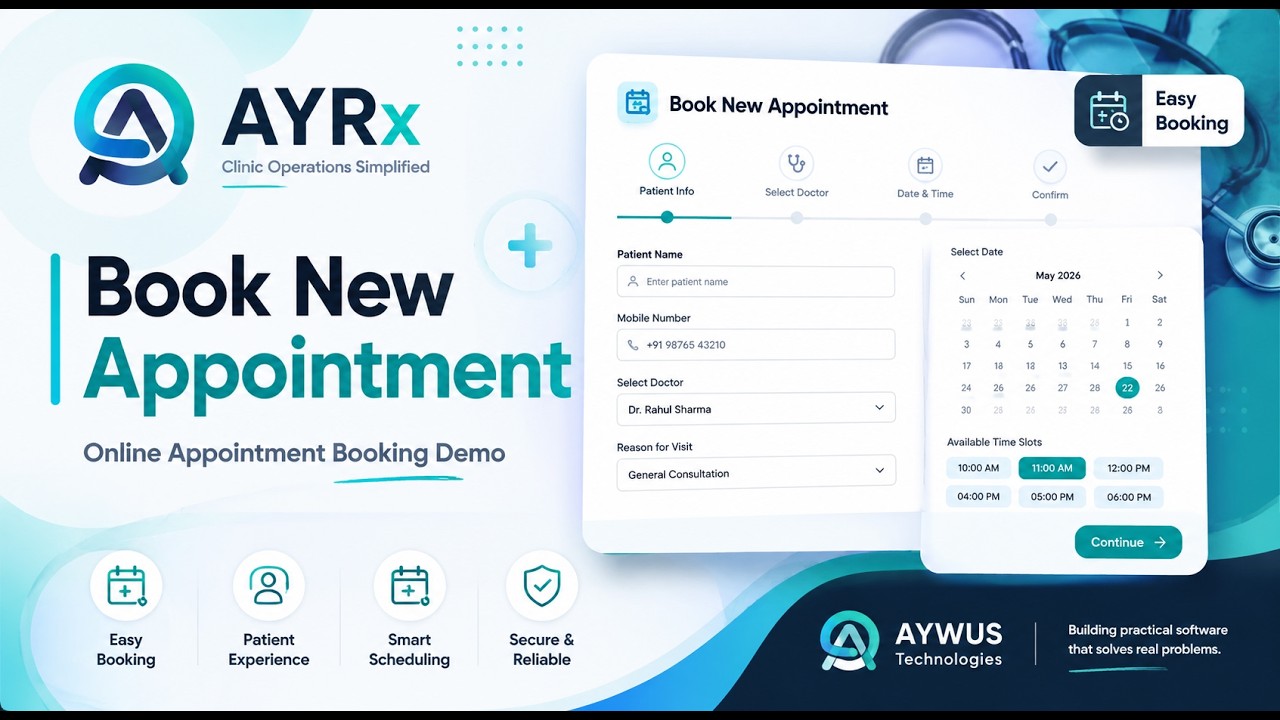The image size is (1280, 720).
Task: Click the Mobile Number input field
Action: pos(756,345)
